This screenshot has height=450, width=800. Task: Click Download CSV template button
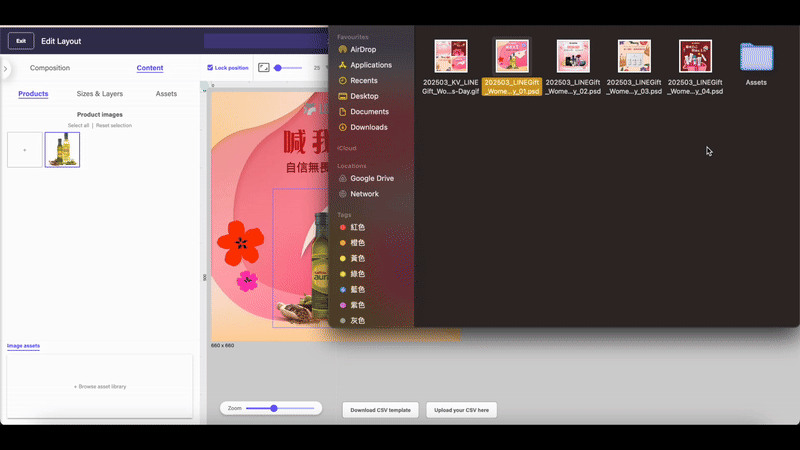[x=381, y=410]
